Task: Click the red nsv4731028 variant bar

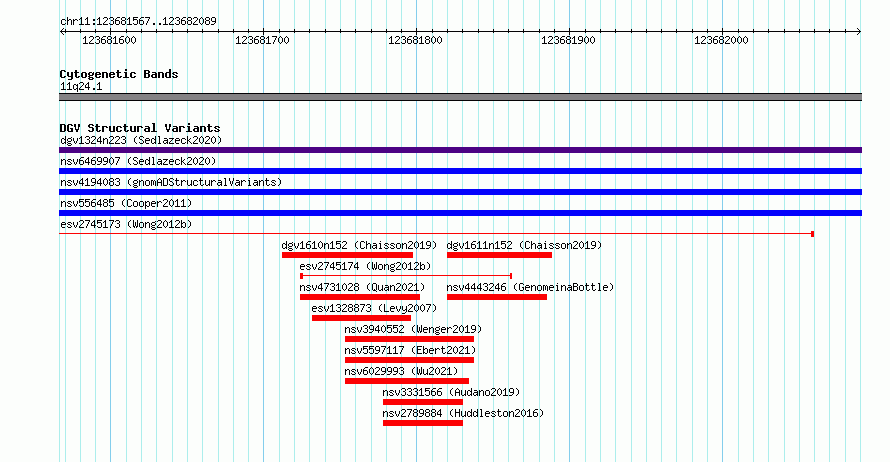Action: (x=360, y=297)
